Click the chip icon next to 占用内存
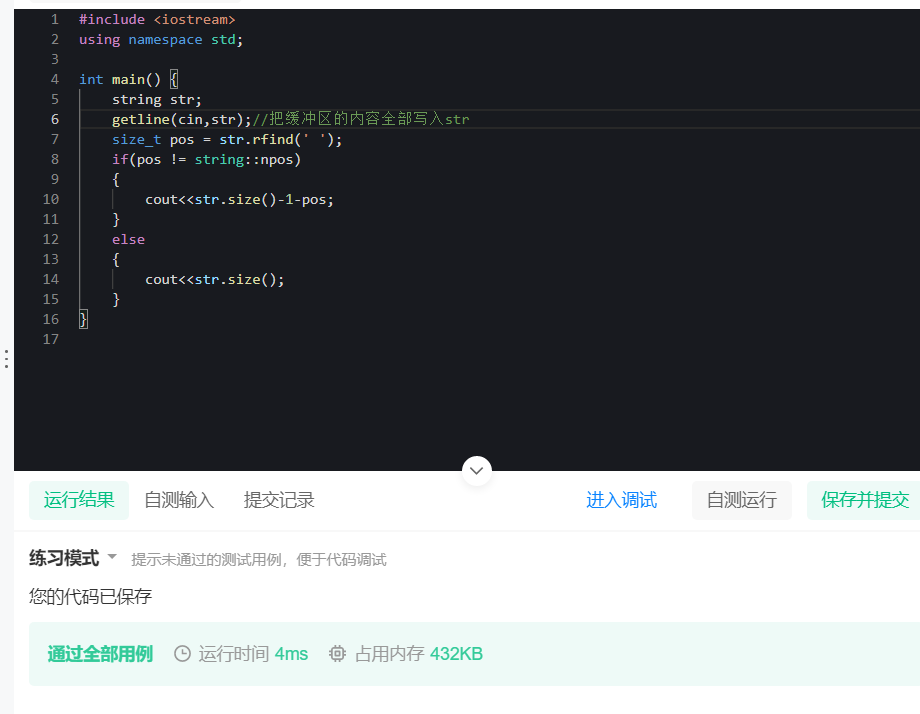Viewport: 920px width, 714px height. [337, 654]
